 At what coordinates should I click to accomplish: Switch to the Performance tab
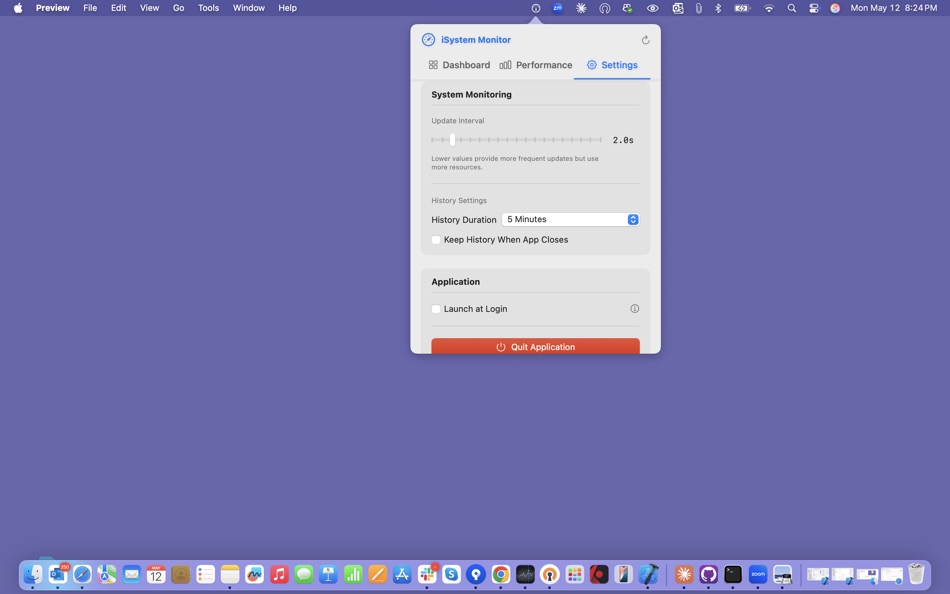tap(536, 64)
